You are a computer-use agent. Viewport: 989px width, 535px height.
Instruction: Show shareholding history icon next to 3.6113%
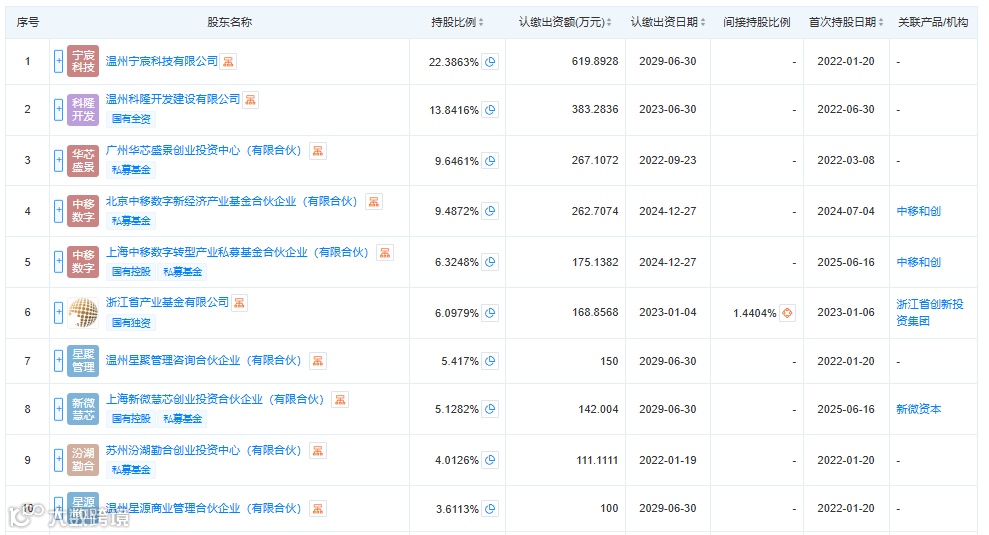coord(490,509)
